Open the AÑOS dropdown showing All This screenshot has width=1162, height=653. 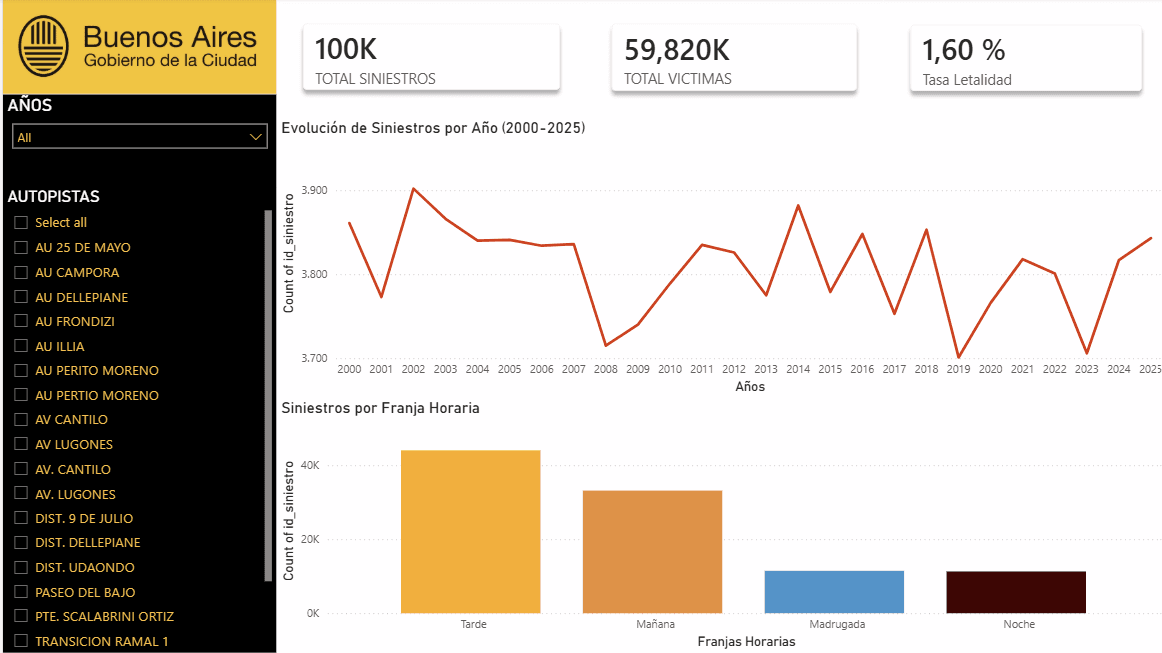click(139, 137)
